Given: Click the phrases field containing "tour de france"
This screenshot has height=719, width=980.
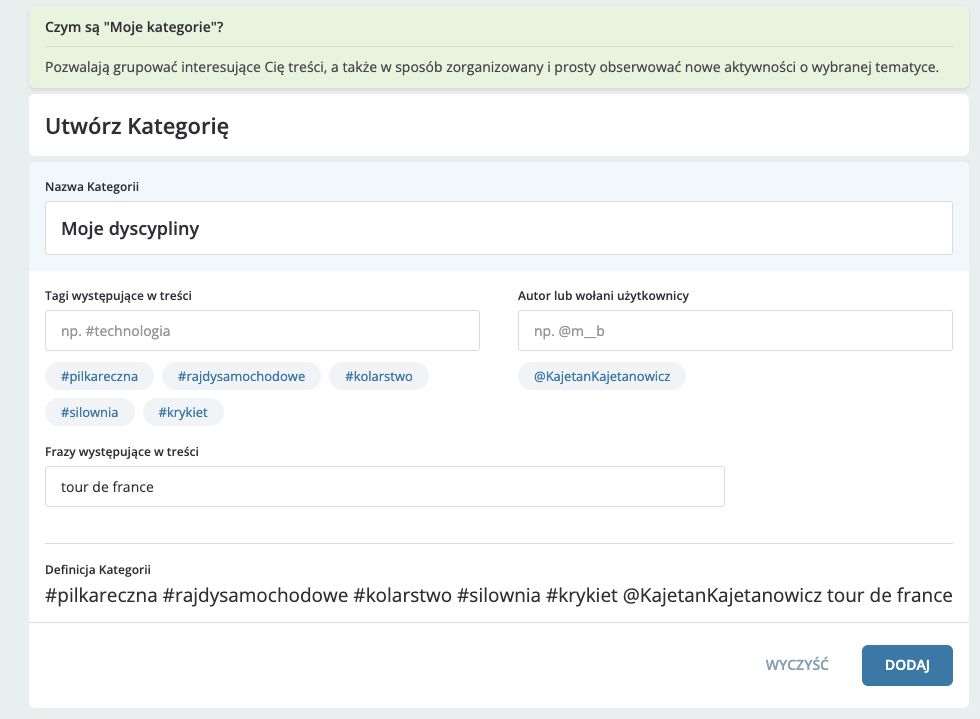Looking at the screenshot, I should coord(384,487).
